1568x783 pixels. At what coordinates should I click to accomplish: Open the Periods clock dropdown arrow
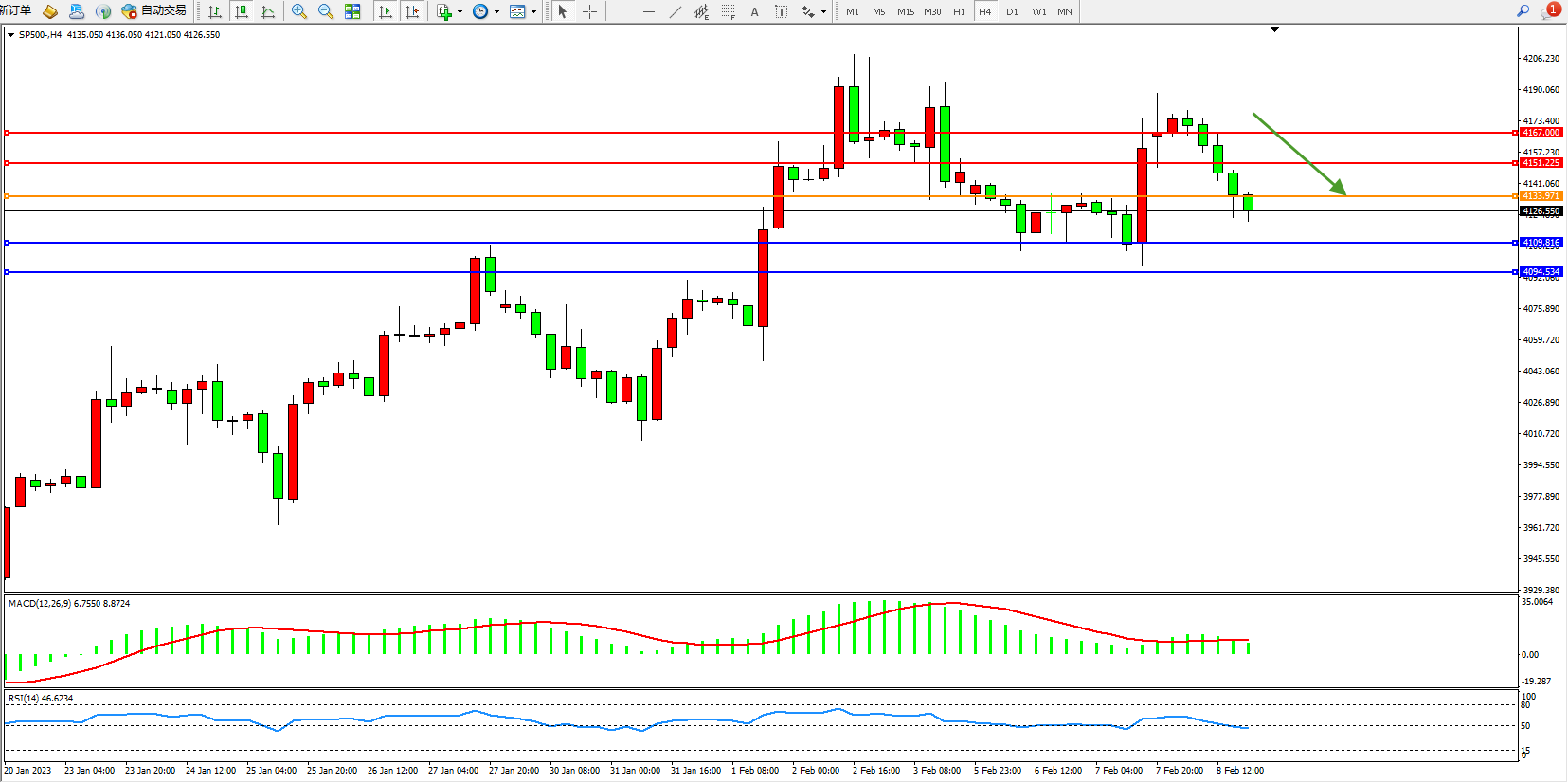[x=496, y=12]
